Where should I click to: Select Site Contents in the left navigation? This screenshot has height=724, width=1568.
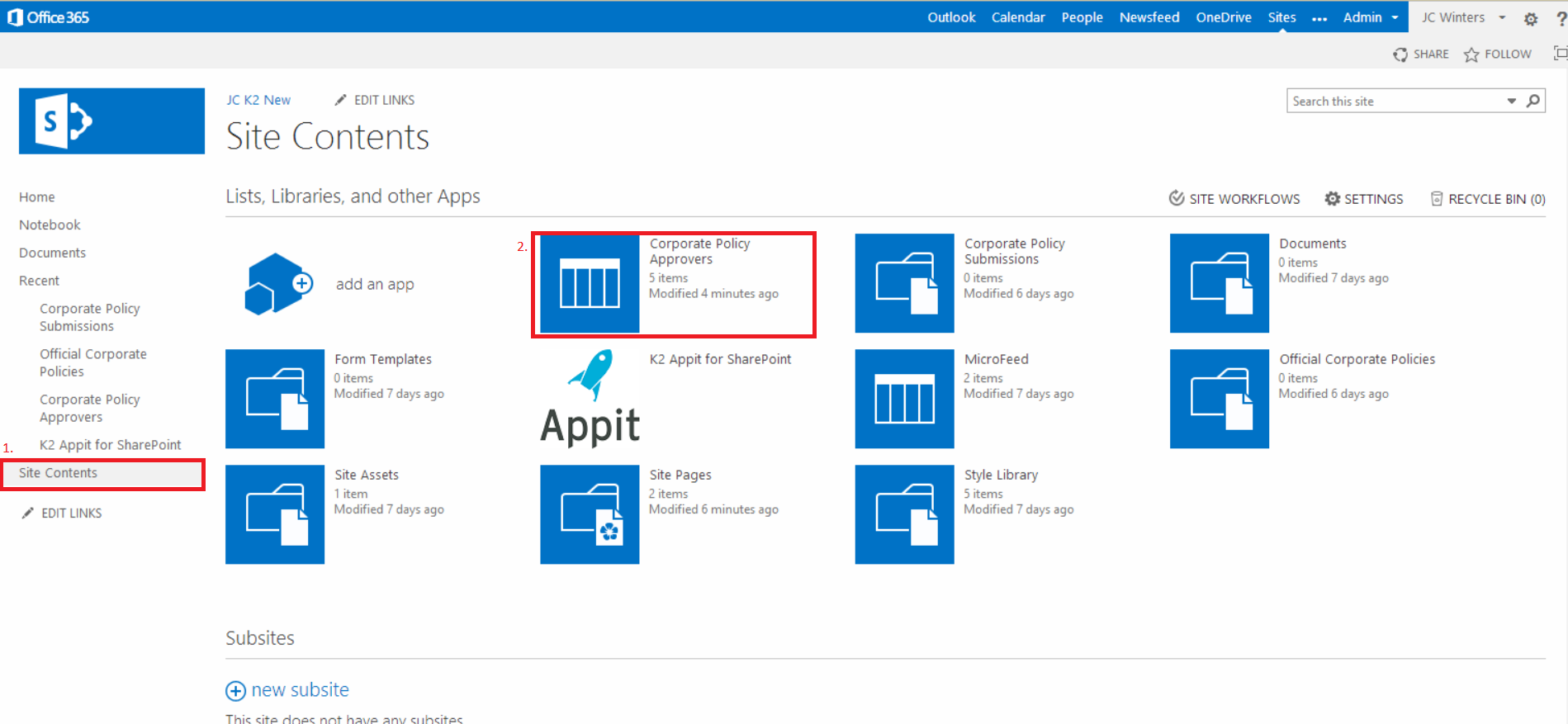(103, 473)
